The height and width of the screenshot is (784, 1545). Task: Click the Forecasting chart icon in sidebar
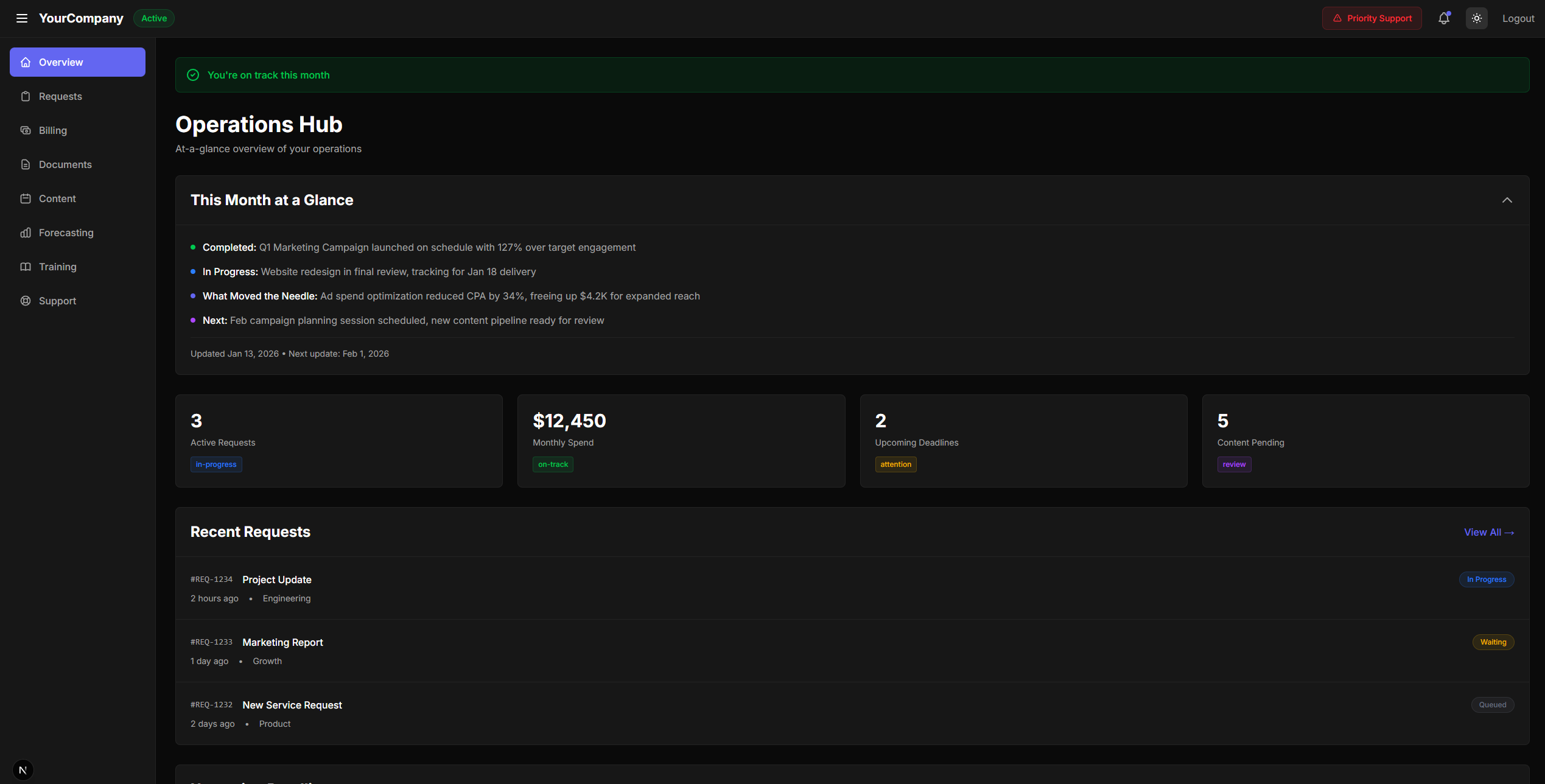26,233
